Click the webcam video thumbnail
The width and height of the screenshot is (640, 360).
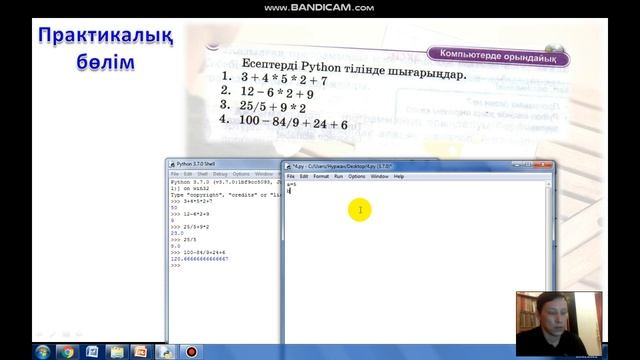(559, 324)
